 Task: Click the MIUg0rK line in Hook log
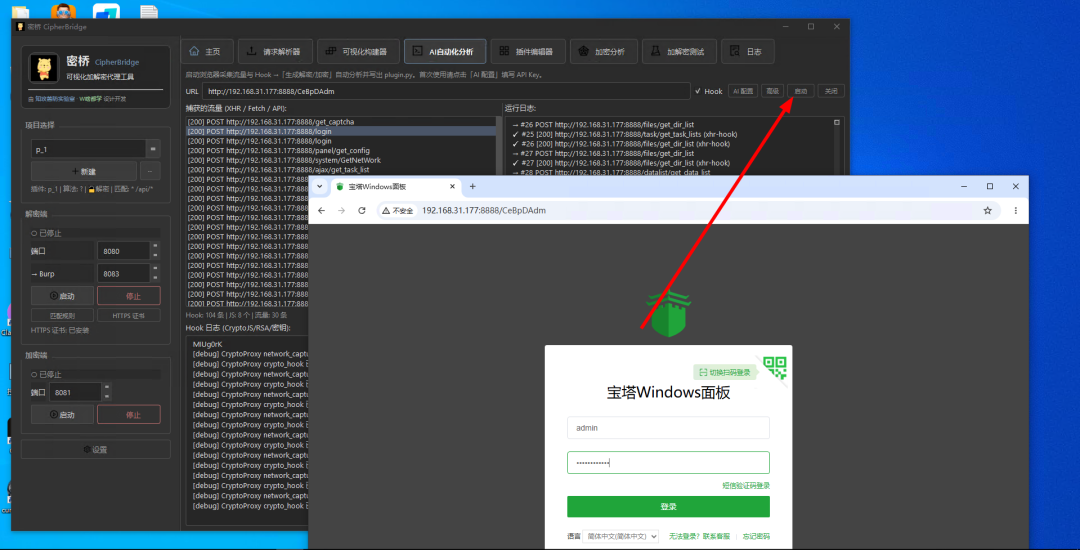[207, 344]
